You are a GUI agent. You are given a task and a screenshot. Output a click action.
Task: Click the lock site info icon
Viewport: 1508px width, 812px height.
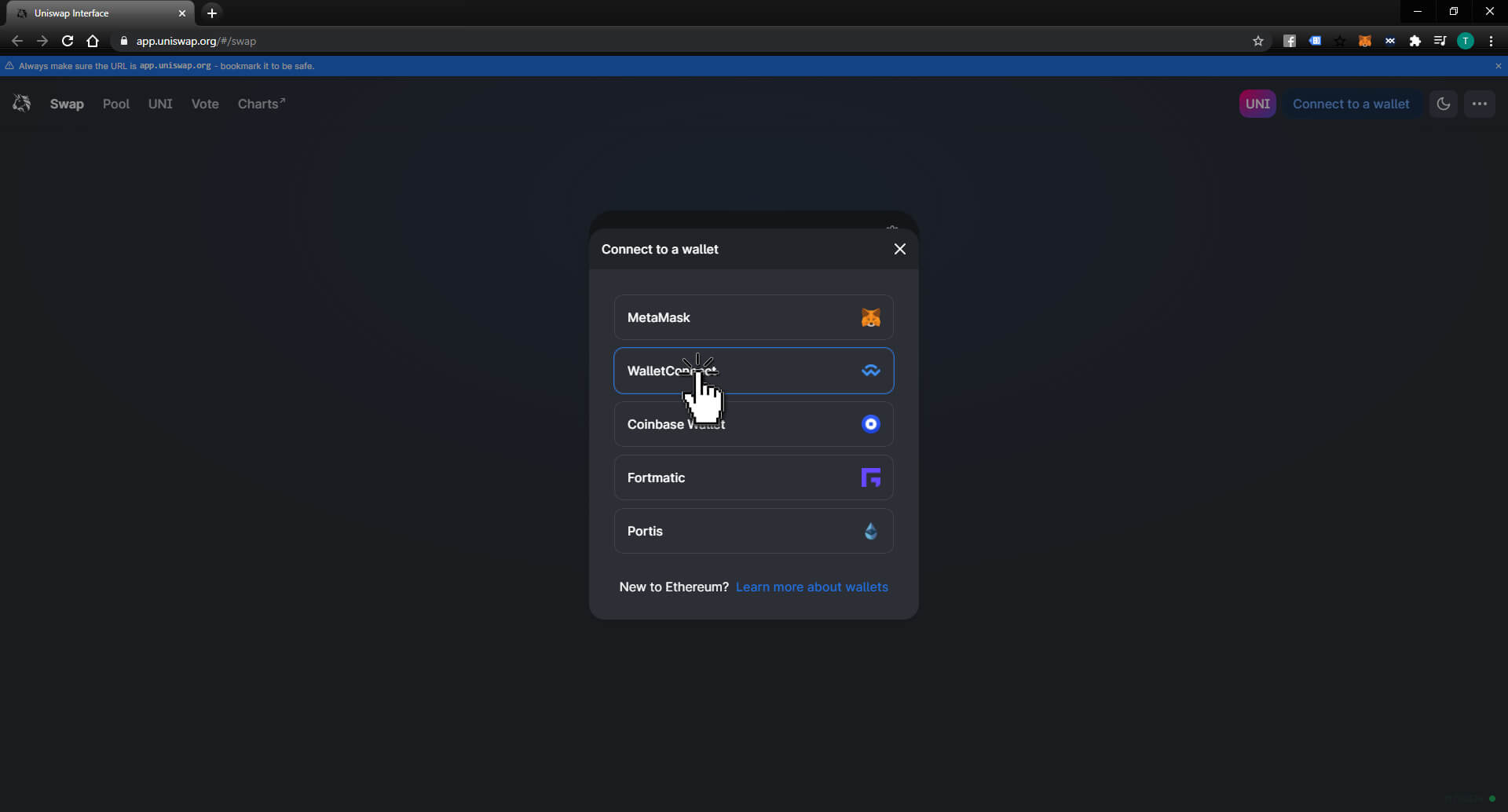pyautogui.click(x=123, y=41)
